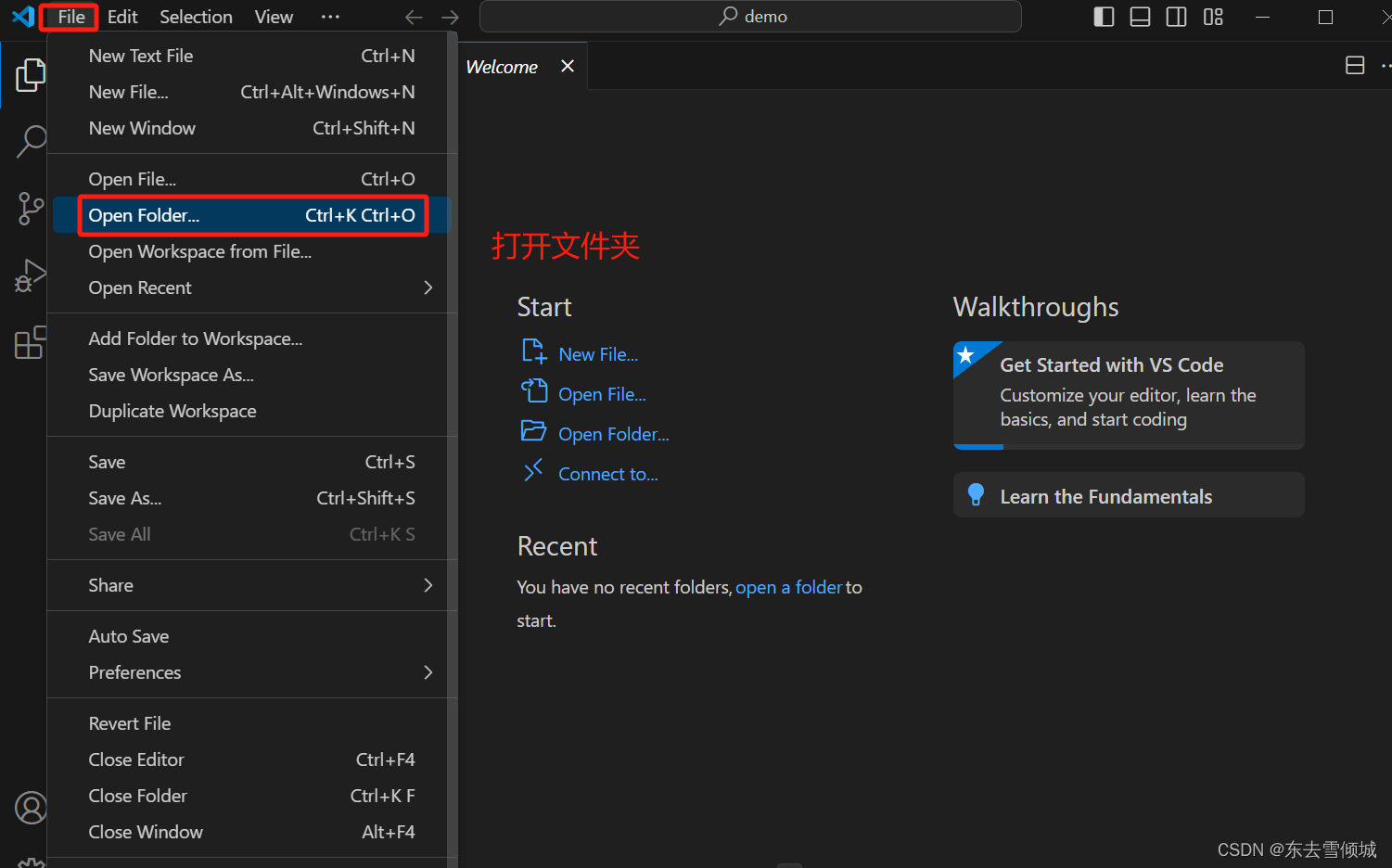Open the Edit menu

pos(122,17)
